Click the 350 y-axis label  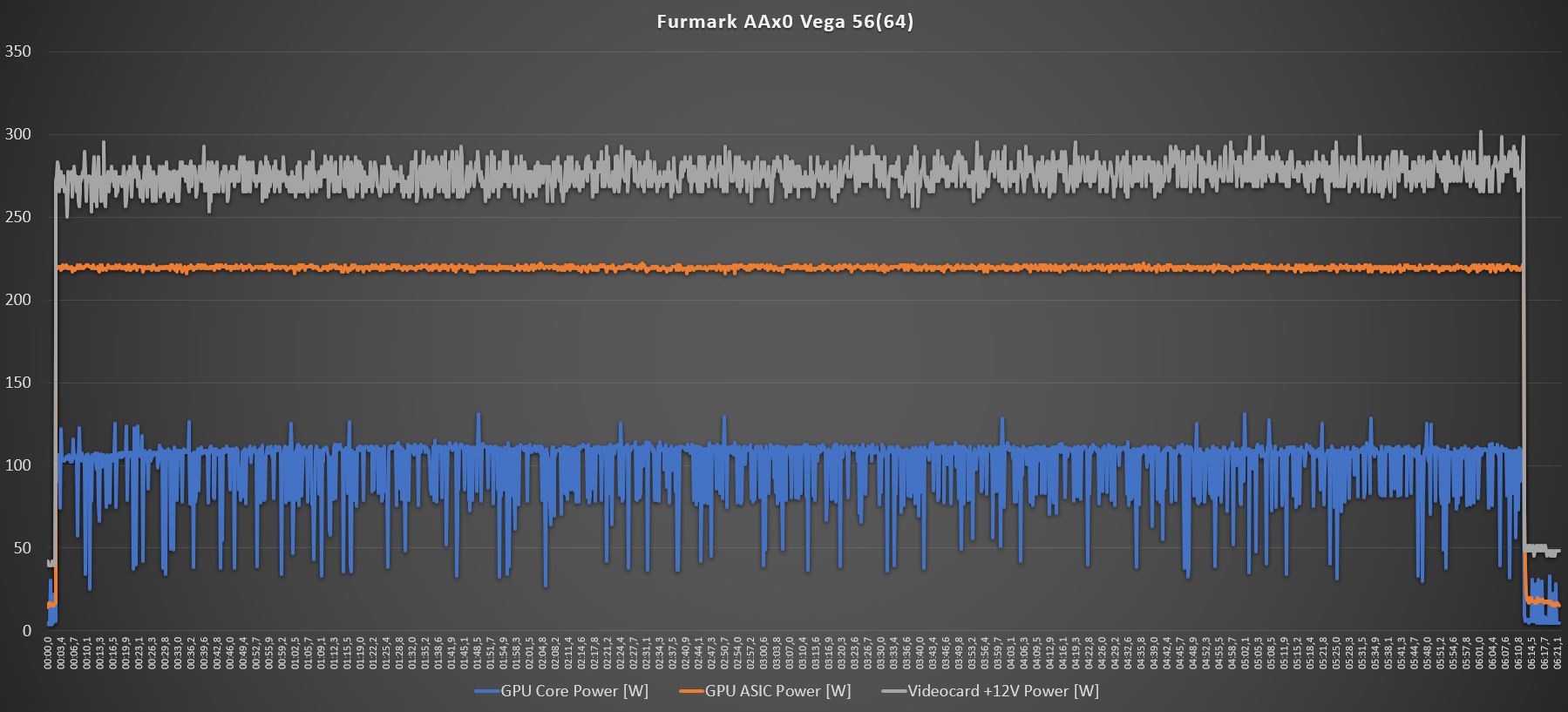[x=18, y=51]
